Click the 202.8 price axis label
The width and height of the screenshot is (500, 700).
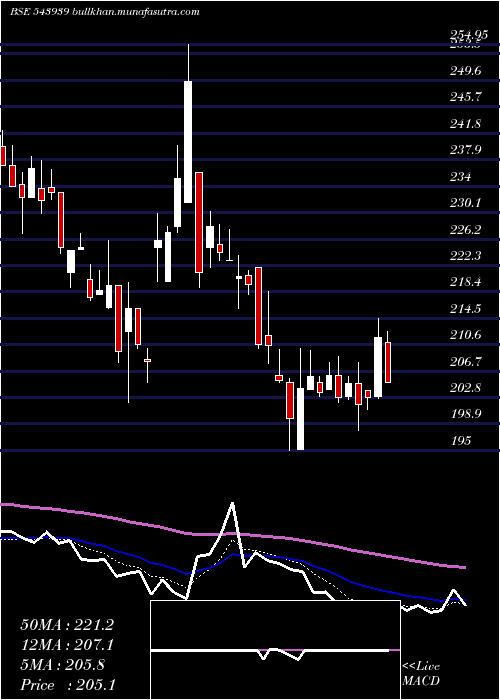tap(465, 388)
